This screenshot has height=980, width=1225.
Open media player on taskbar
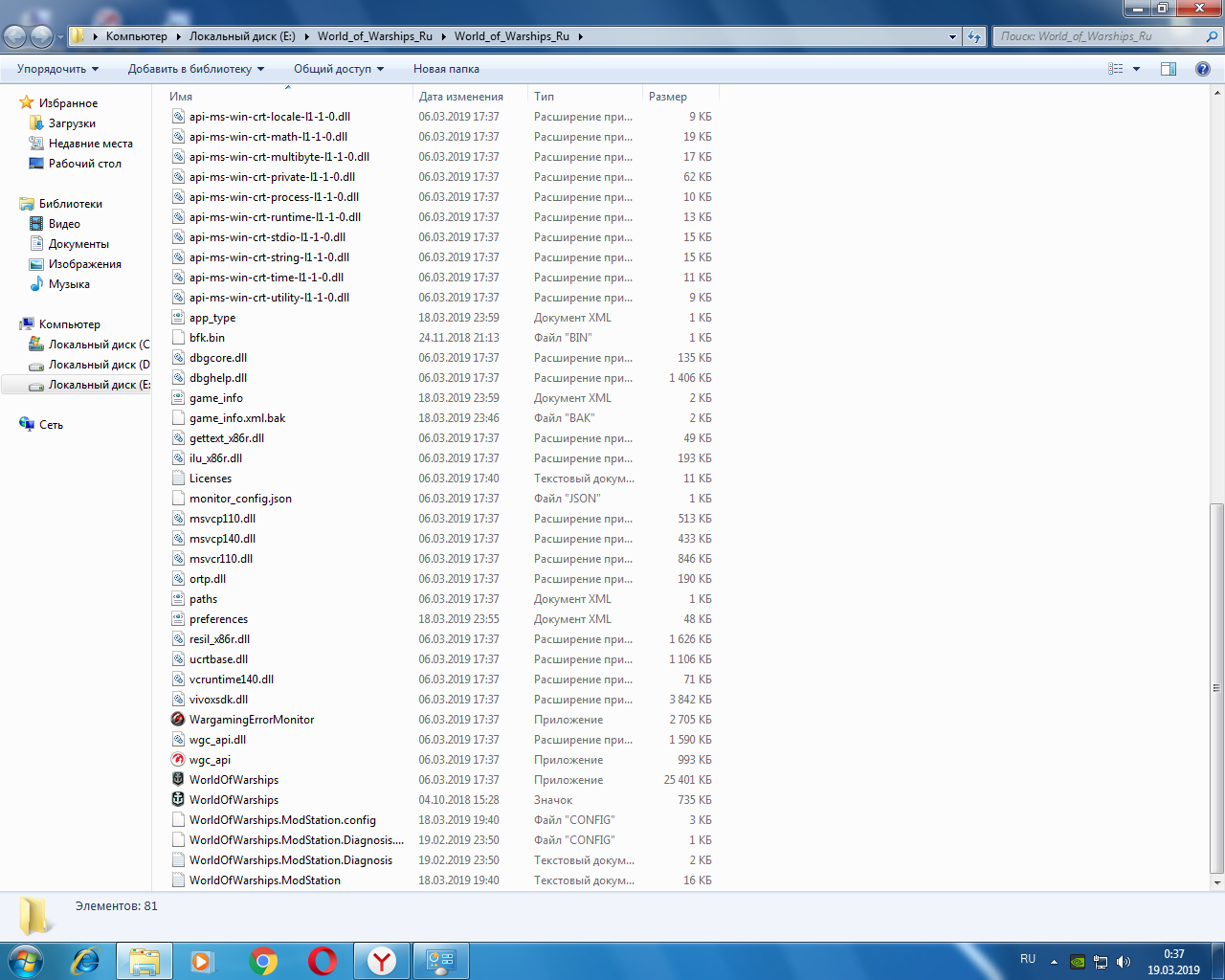[x=202, y=960]
